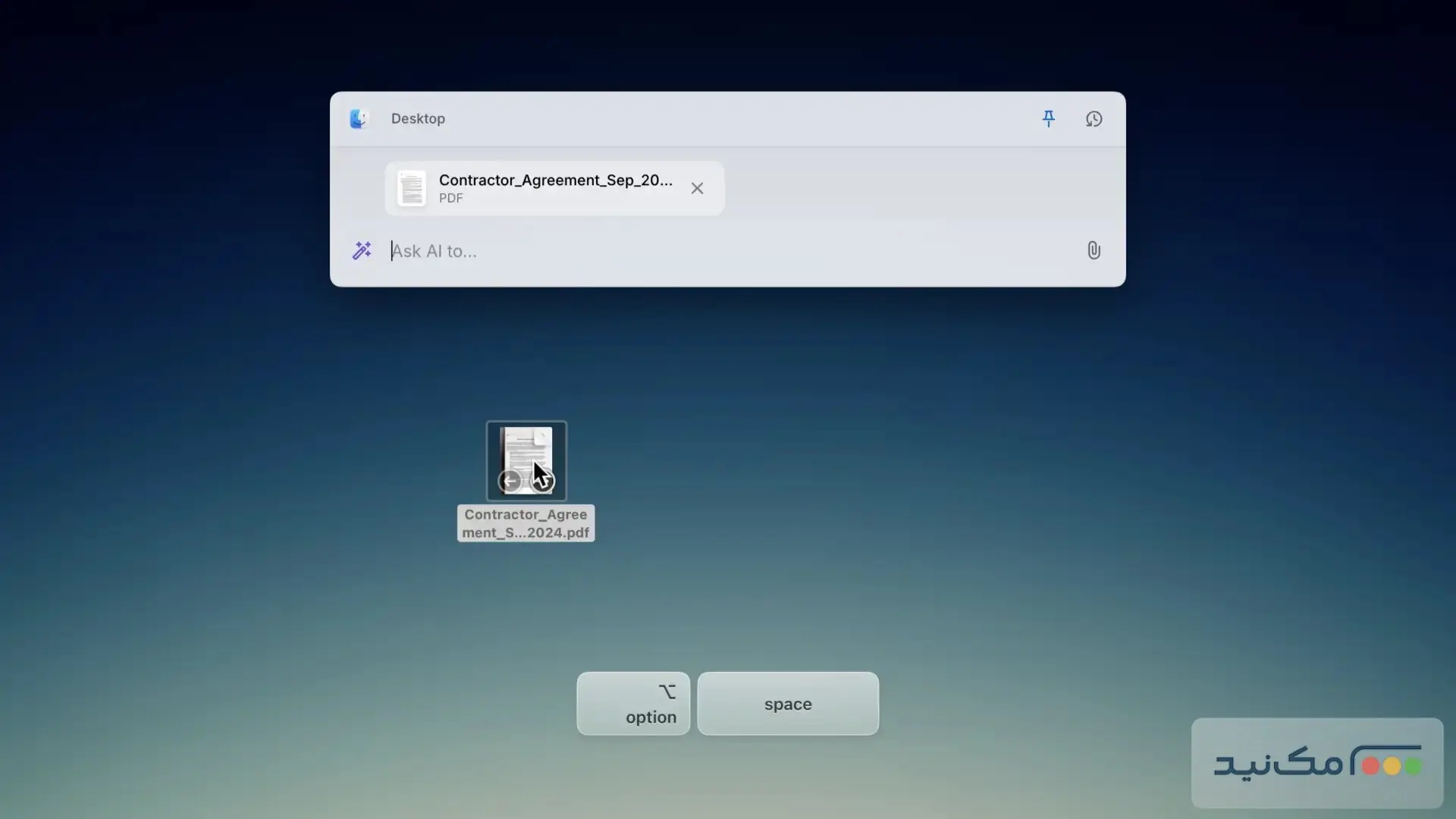
Task: Click the round badge under the cursor on the desktop PDF
Action: [543, 482]
